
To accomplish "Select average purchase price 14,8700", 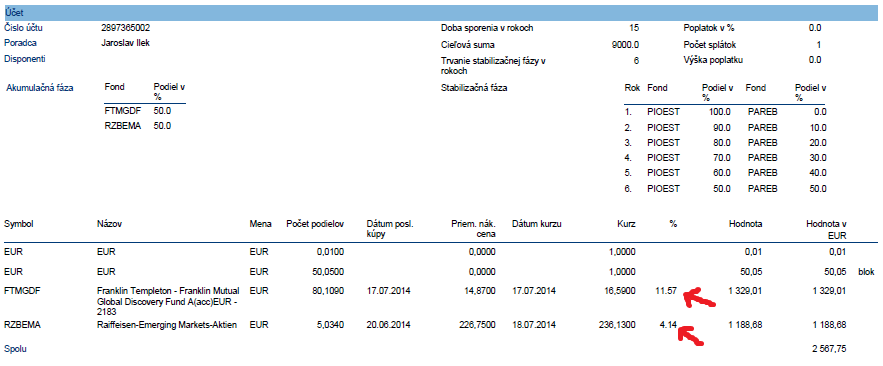I will [x=479, y=291].
